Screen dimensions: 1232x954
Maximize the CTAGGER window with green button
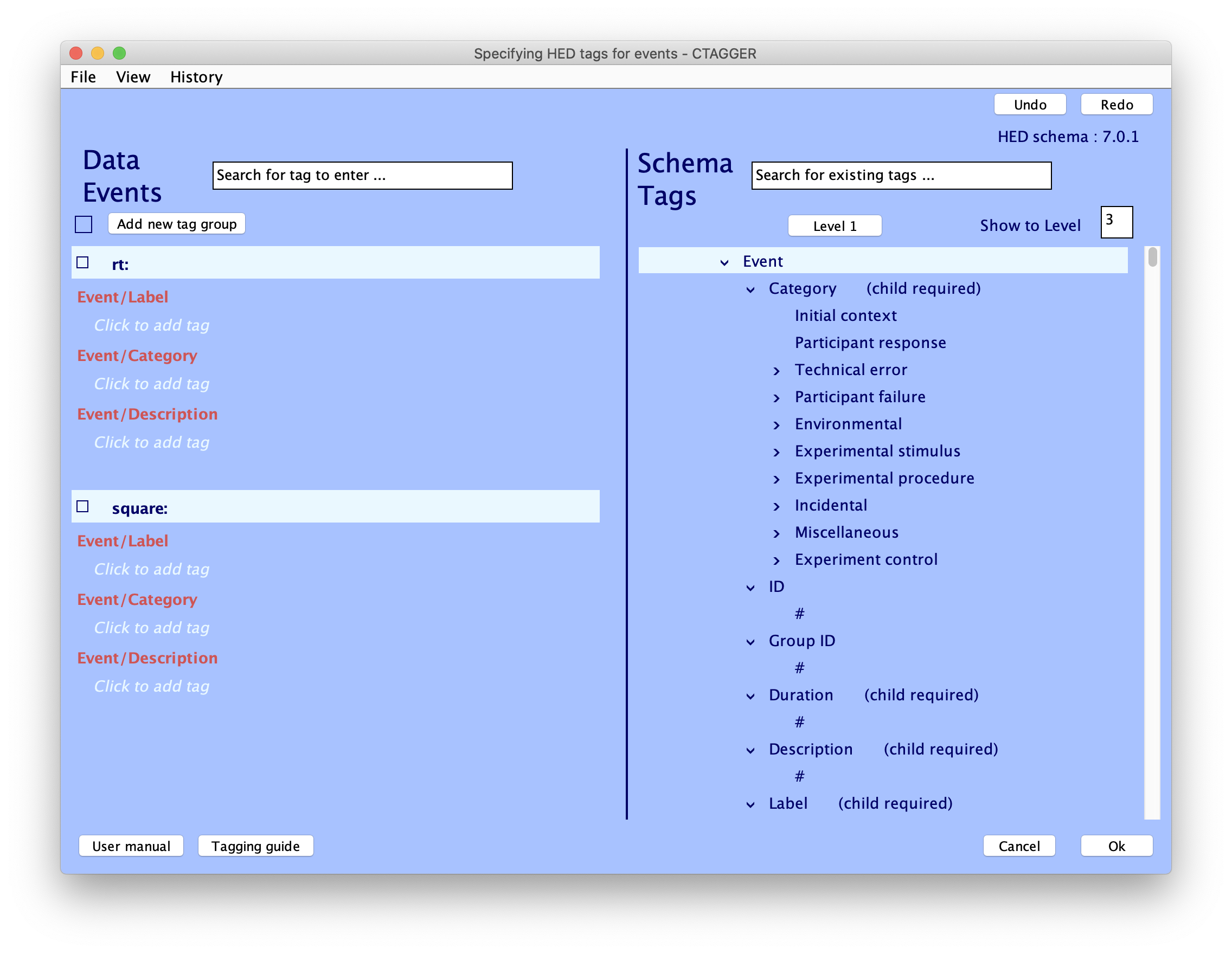tap(119, 53)
